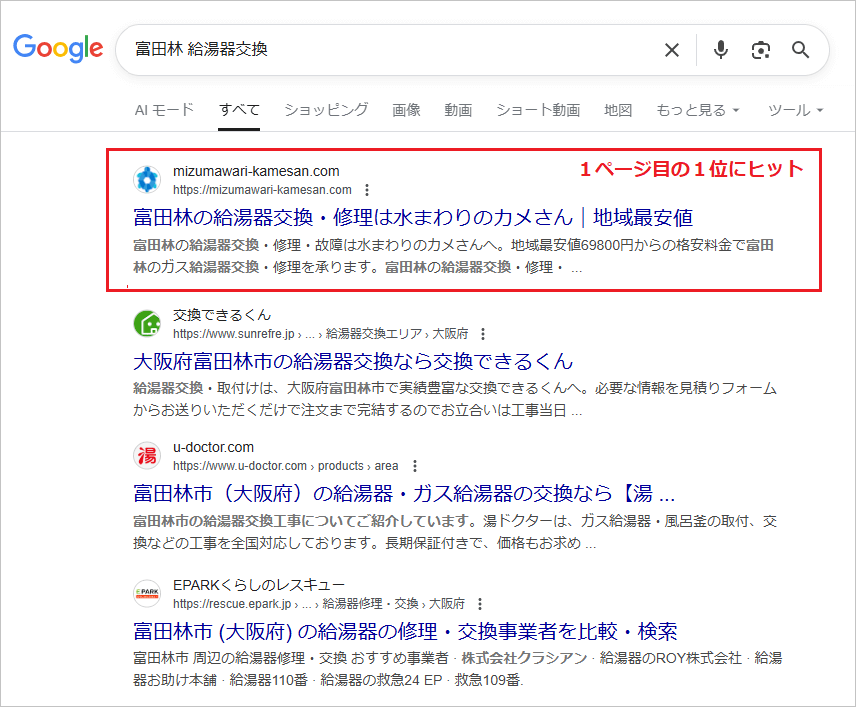Open Google Lens image search icon
The height and width of the screenshot is (708, 856).
click(761, 50)
